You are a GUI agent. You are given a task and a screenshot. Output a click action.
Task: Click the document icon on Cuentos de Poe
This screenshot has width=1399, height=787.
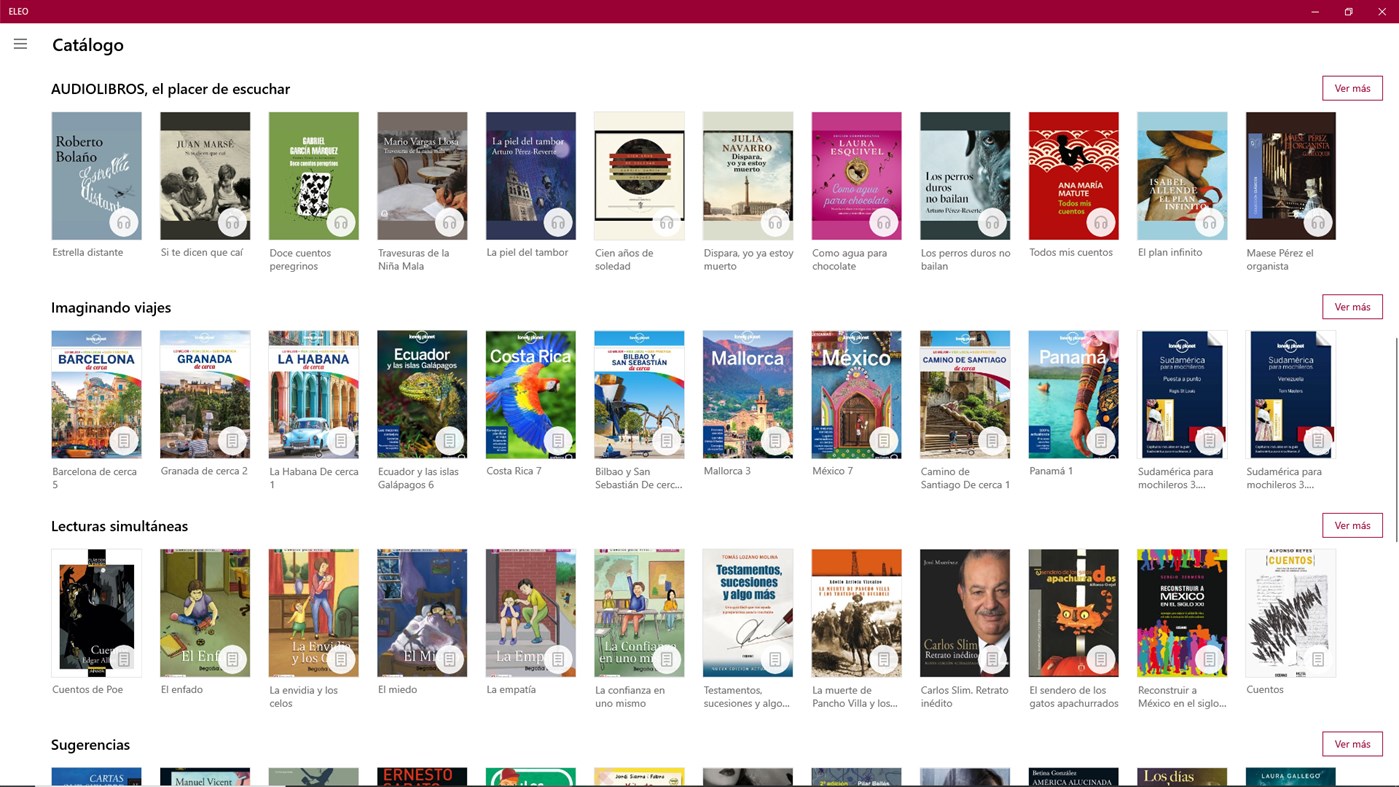point(124,659)
